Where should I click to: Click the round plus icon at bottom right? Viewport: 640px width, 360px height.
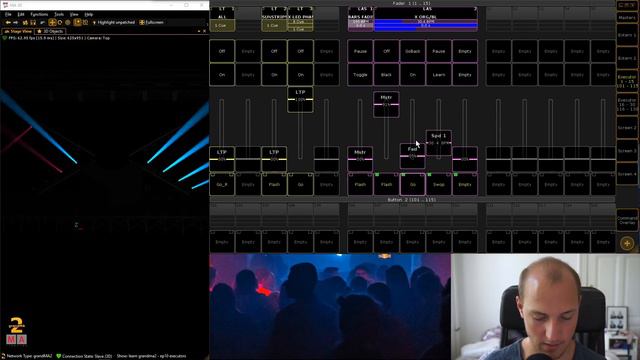point(627,243)
